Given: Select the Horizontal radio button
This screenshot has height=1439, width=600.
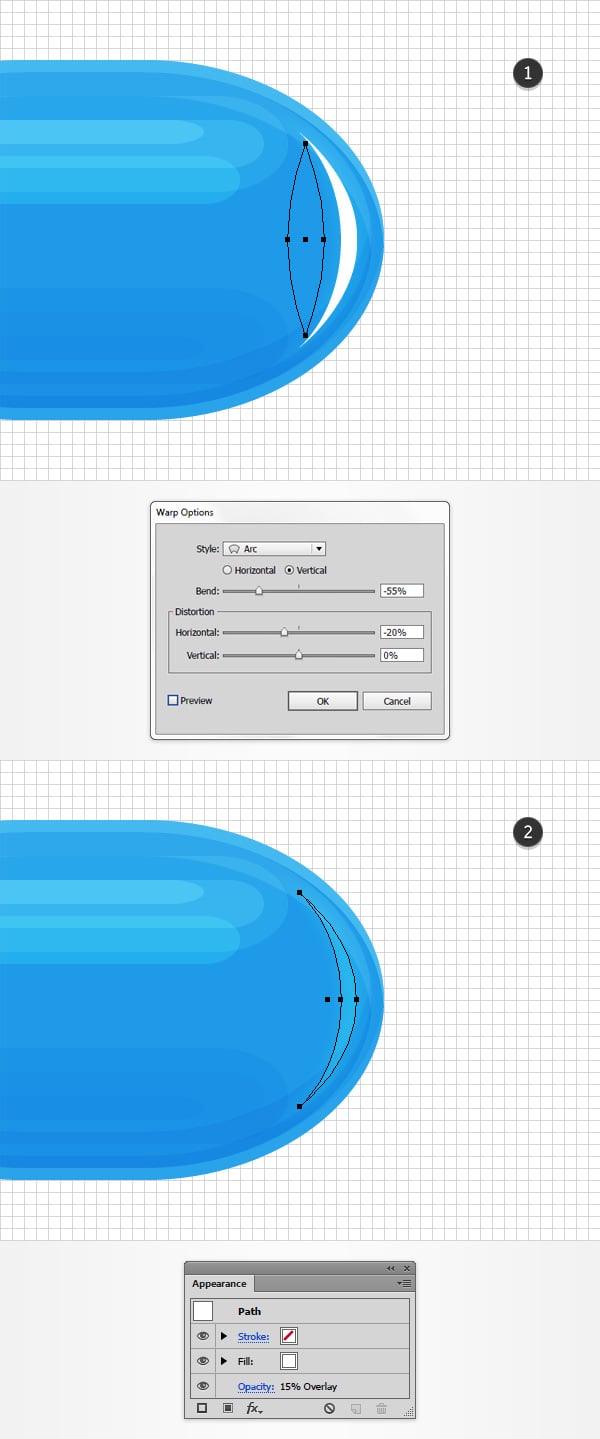Looking at the screenshot, I should (228, 570).
